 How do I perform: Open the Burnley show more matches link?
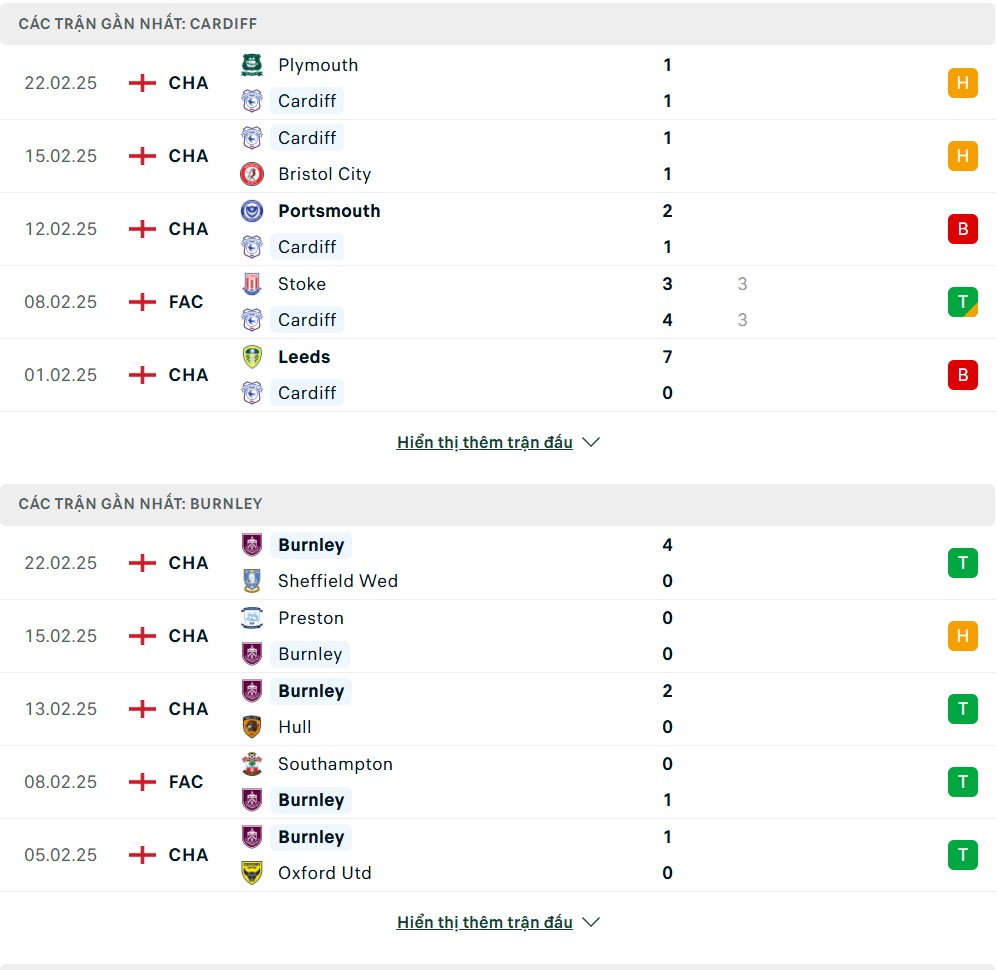pyautogui.click(x=484, y=922)
